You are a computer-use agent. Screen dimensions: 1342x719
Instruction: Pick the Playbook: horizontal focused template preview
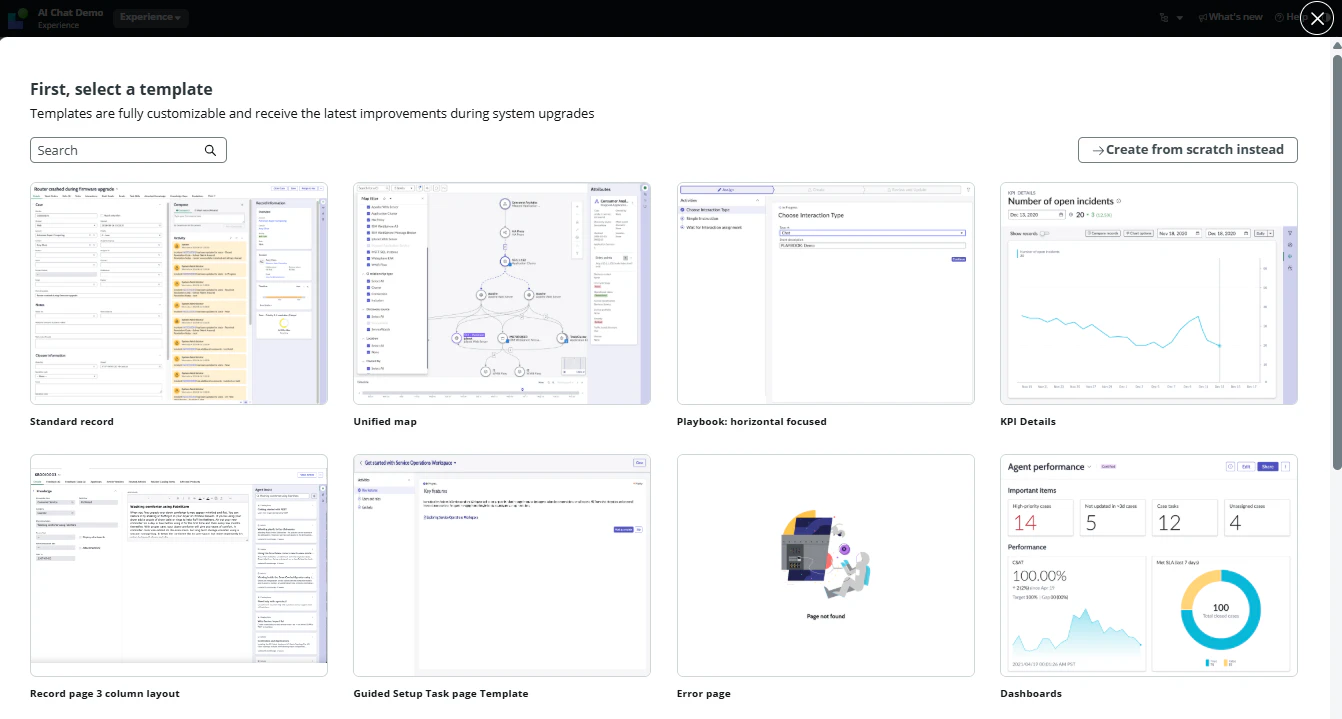pyautogui.click(x=826, y=293)
